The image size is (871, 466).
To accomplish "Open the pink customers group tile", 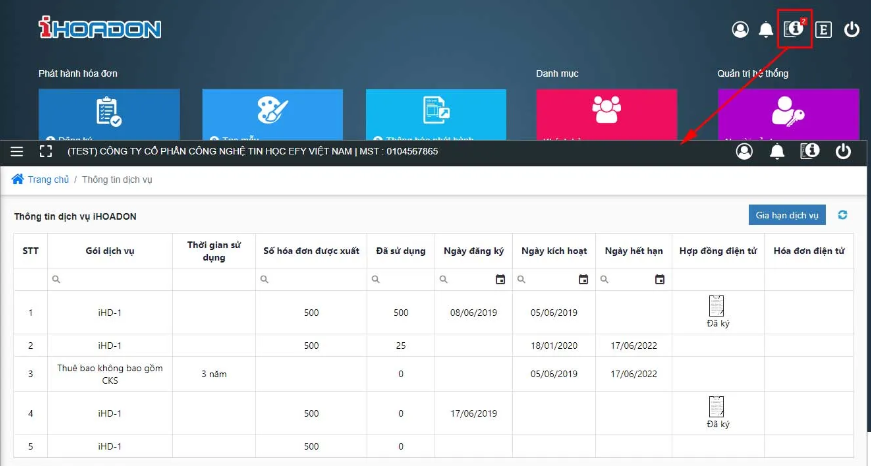I will tap(607, 114).
